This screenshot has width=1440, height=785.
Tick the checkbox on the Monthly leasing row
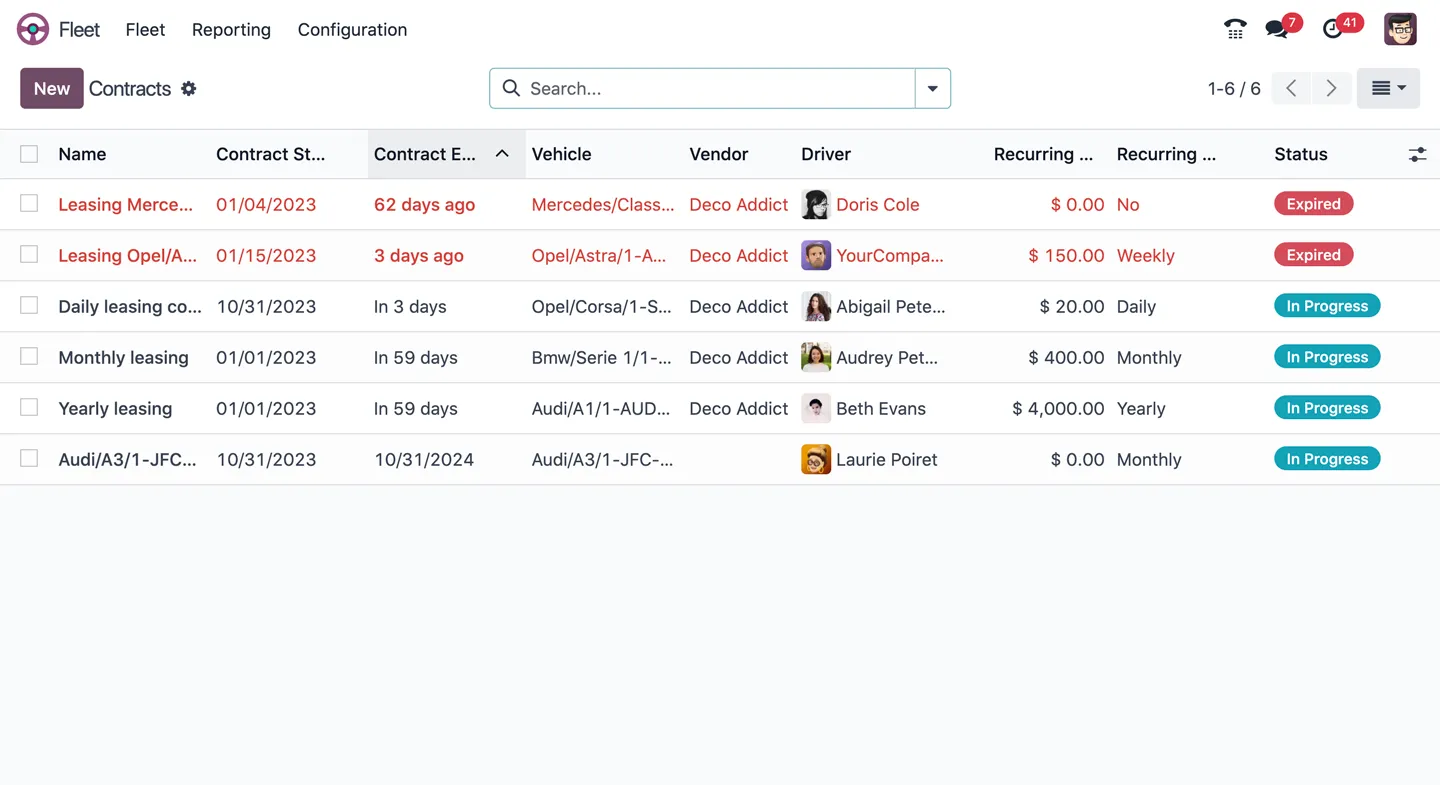[x=29, y=357]
